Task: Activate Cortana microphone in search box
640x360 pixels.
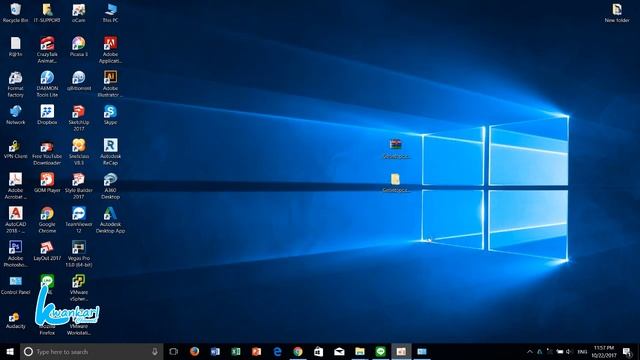Action: click(155, 351)
